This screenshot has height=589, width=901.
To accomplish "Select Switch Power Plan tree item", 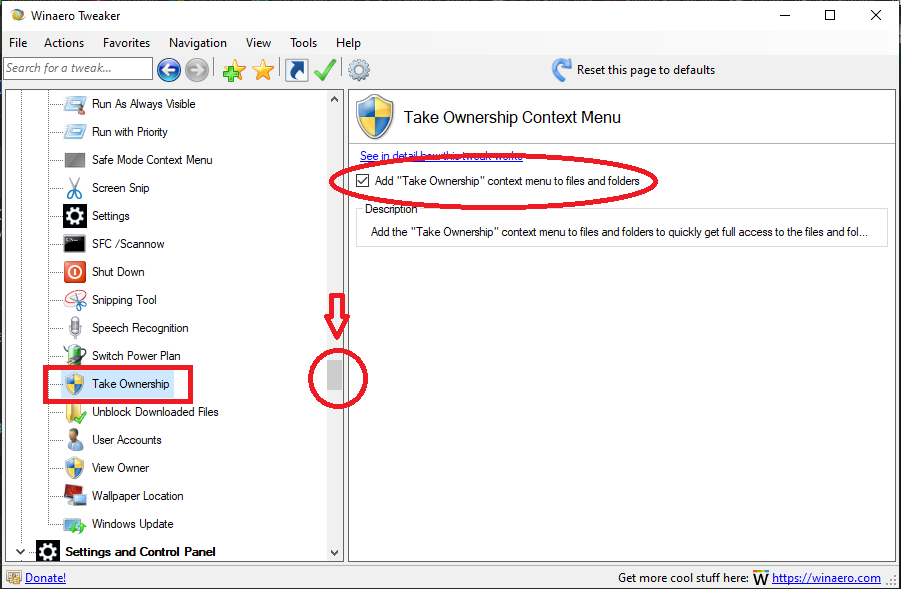I will point(136,356).
